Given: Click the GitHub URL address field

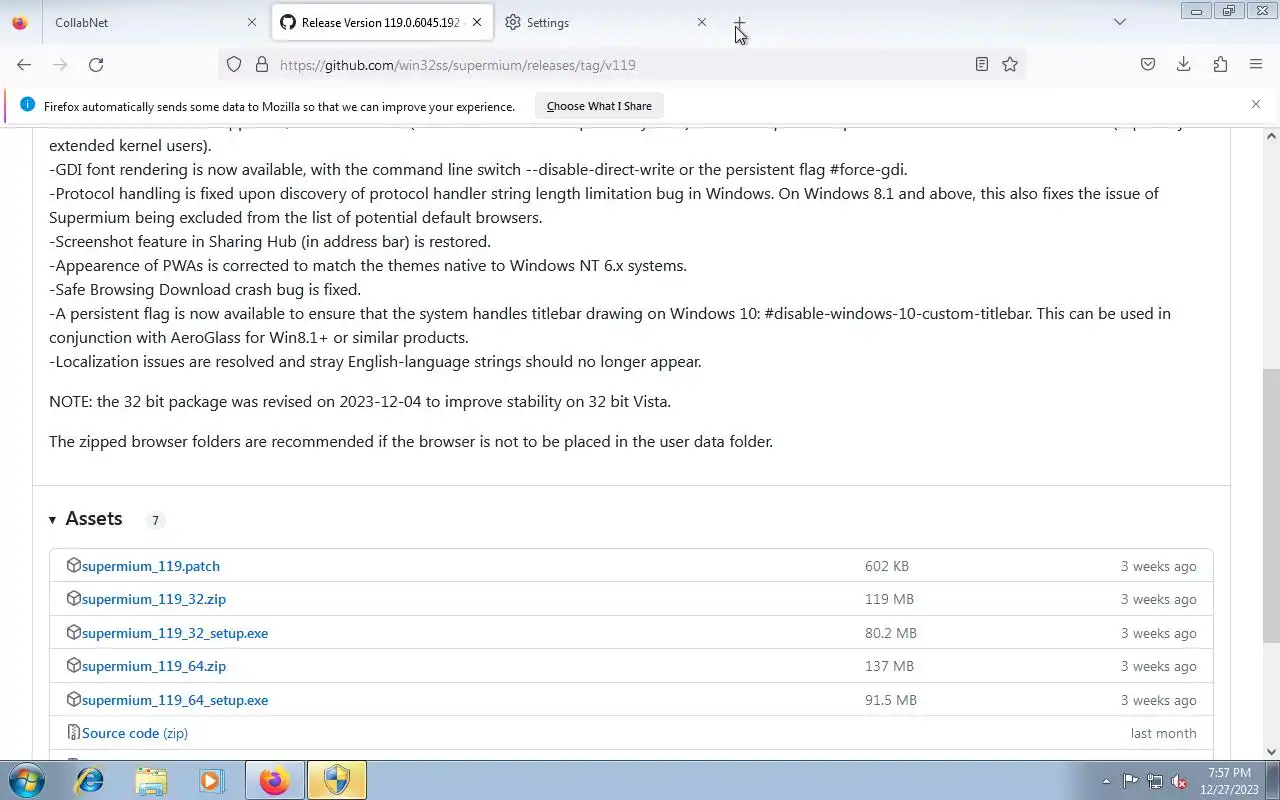Looking at the screenshot, I should click(x=620, y=65).
